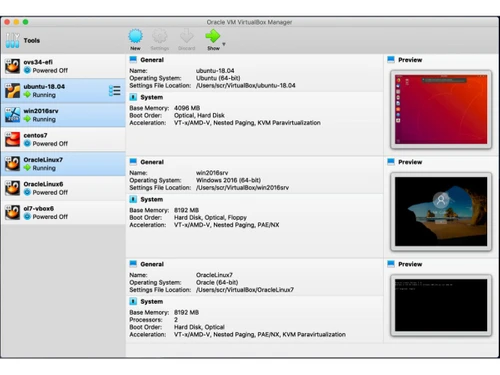Click the Ubuntu desktop preview thumbnail

click(441, 109)
